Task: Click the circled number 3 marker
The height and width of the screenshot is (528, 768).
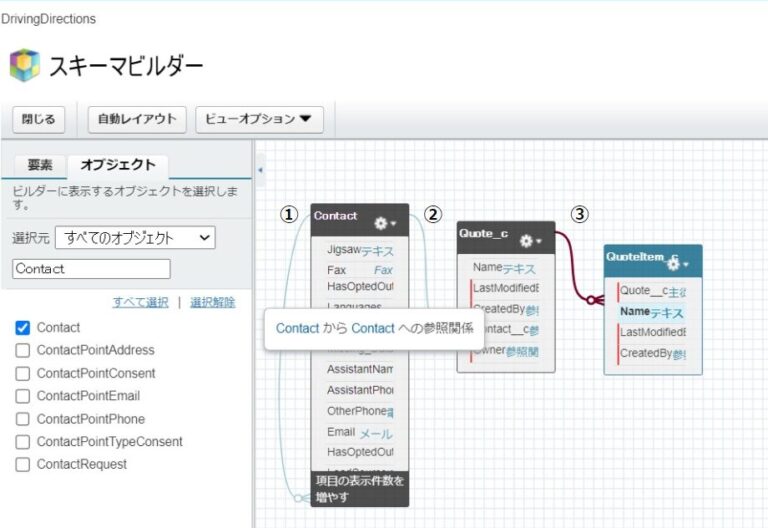Action: (x=579, y=214)
